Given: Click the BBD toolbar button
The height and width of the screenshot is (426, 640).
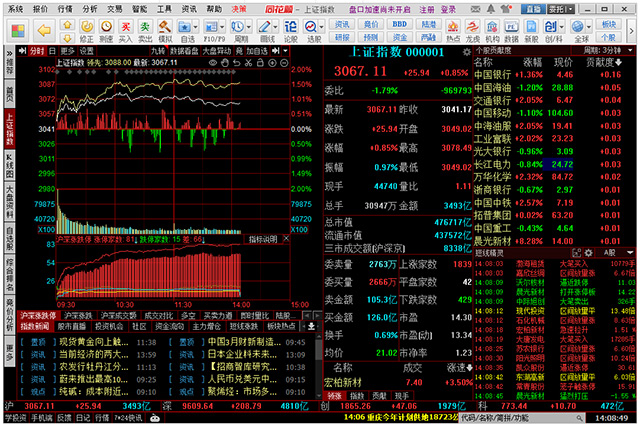Looking at the screenshot, I should pyautogui.click(x=399, y=21).
